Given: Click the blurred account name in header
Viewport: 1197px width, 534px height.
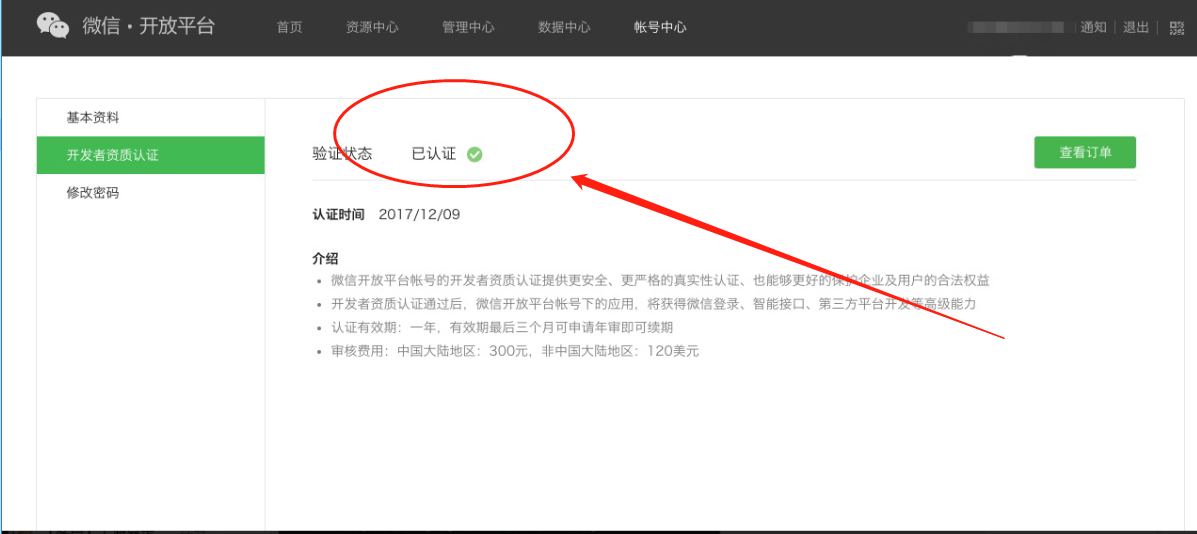Looking at the screenshot, I should click(1016, 27).
